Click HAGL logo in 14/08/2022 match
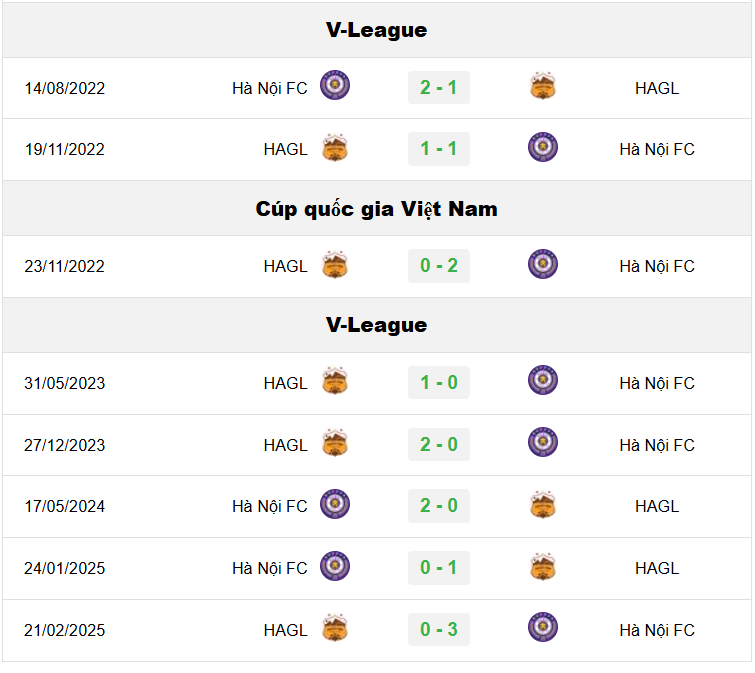 (x=543, y=86)
